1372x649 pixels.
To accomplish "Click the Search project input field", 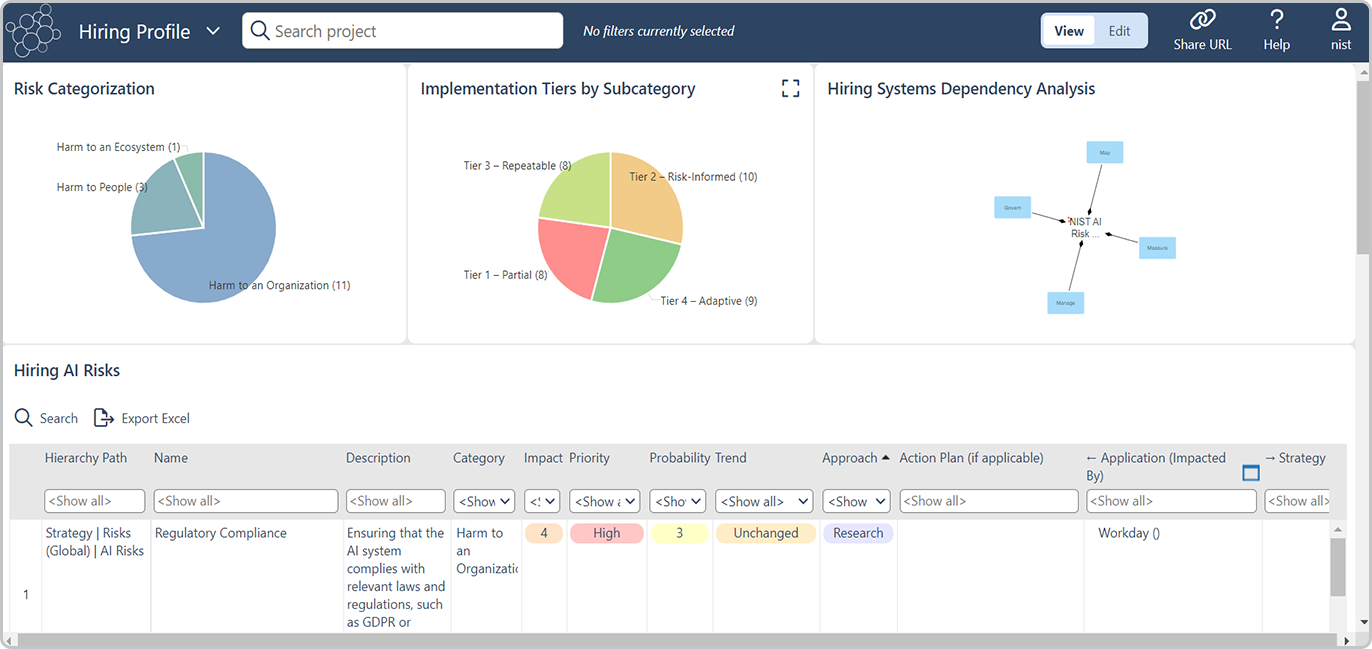I will coord(402,31).
